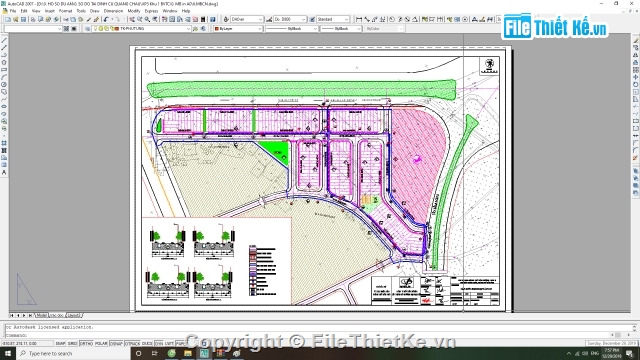
Task: Toggle ORTHO mode in status bar
Action: point(86,344)
